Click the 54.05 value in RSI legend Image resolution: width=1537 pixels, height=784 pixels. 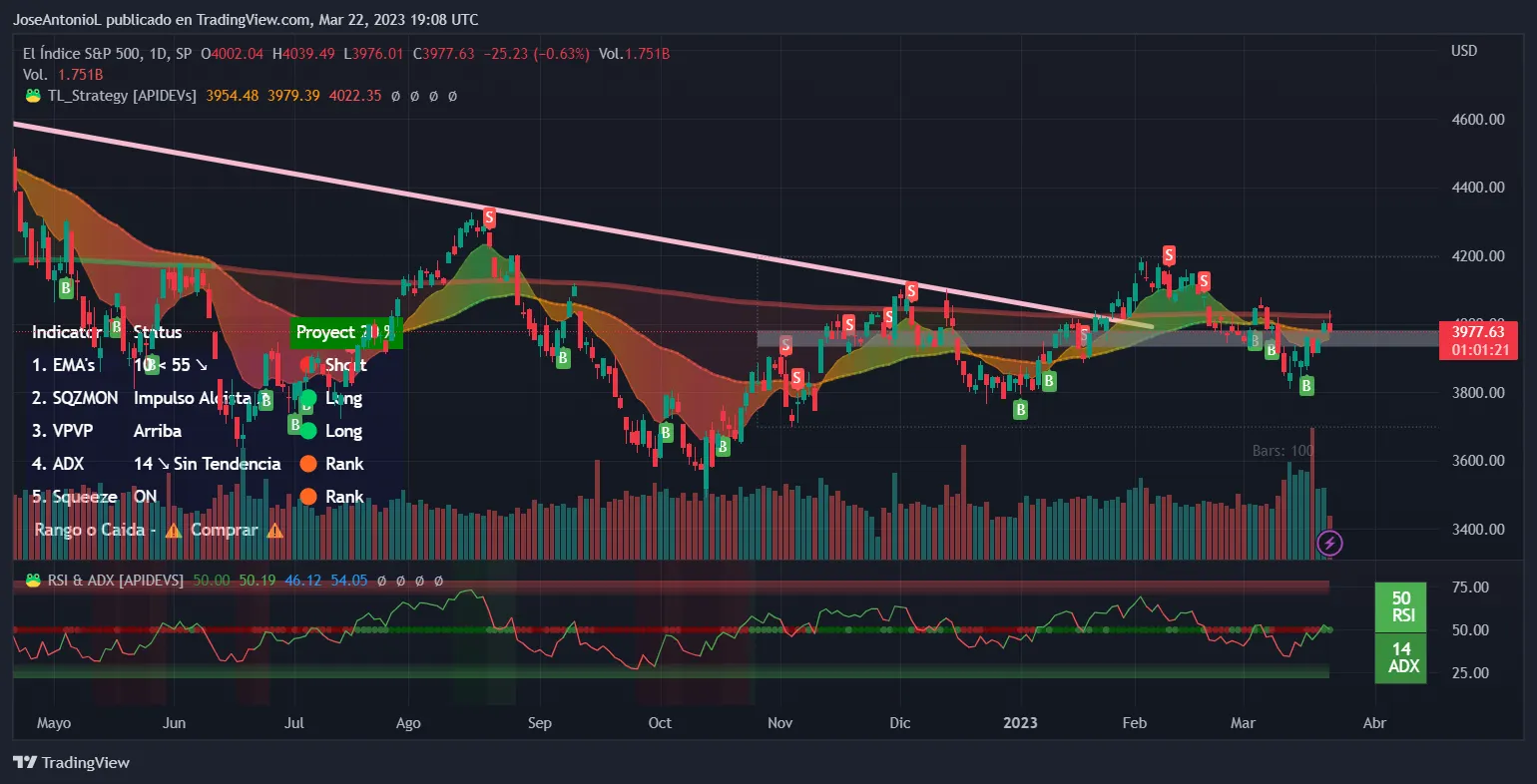[x=349, y=581]
